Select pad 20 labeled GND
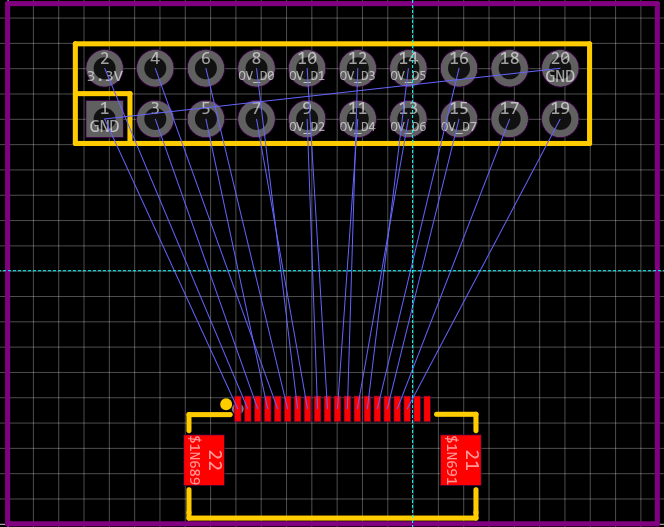The height and width of the screenshot is (527, 664). (x=560, y=68)
